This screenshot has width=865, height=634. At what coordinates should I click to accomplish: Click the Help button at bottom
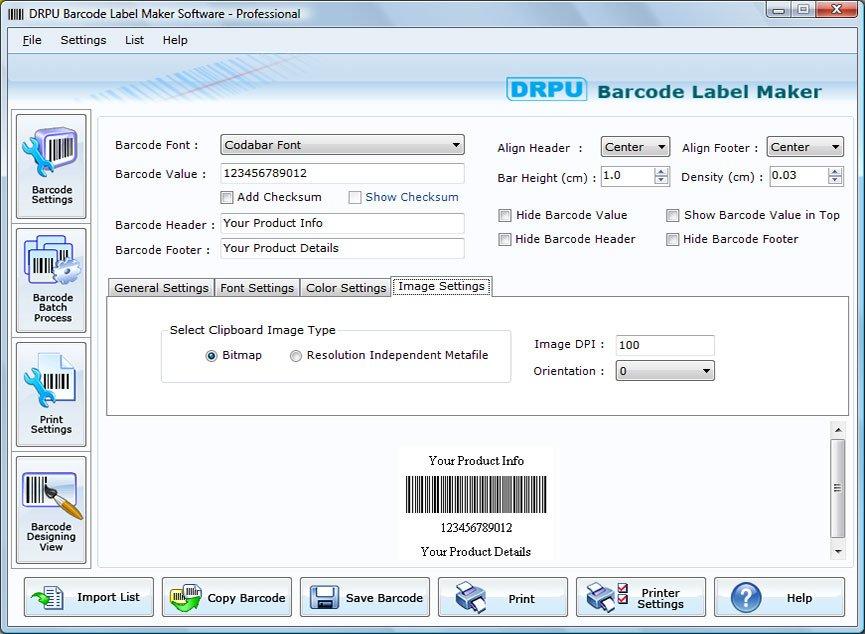point(779,598)
